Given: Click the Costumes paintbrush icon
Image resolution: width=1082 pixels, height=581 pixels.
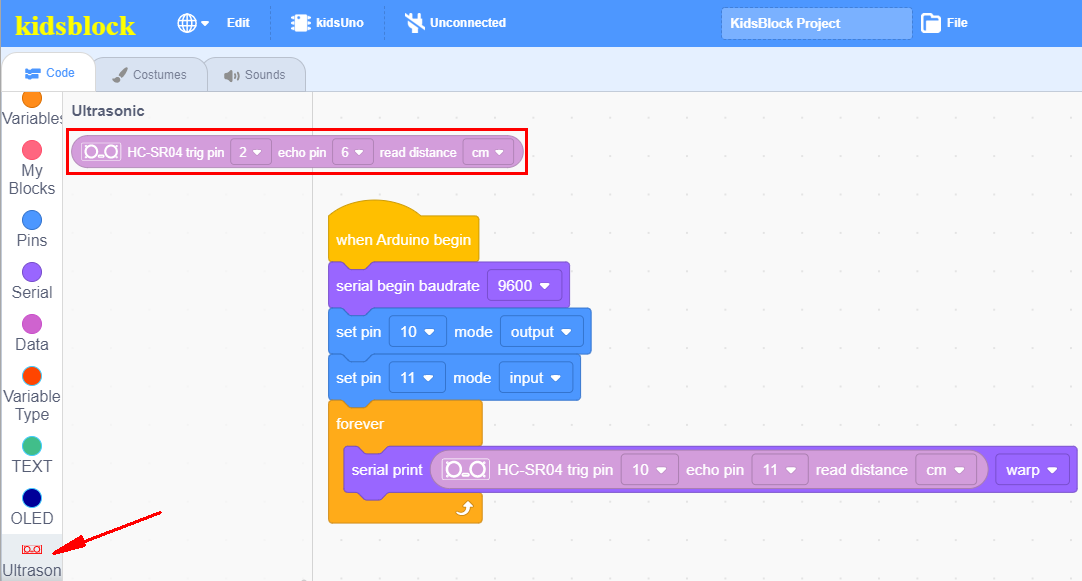Looking at the screenshot, I should [120, 75].
